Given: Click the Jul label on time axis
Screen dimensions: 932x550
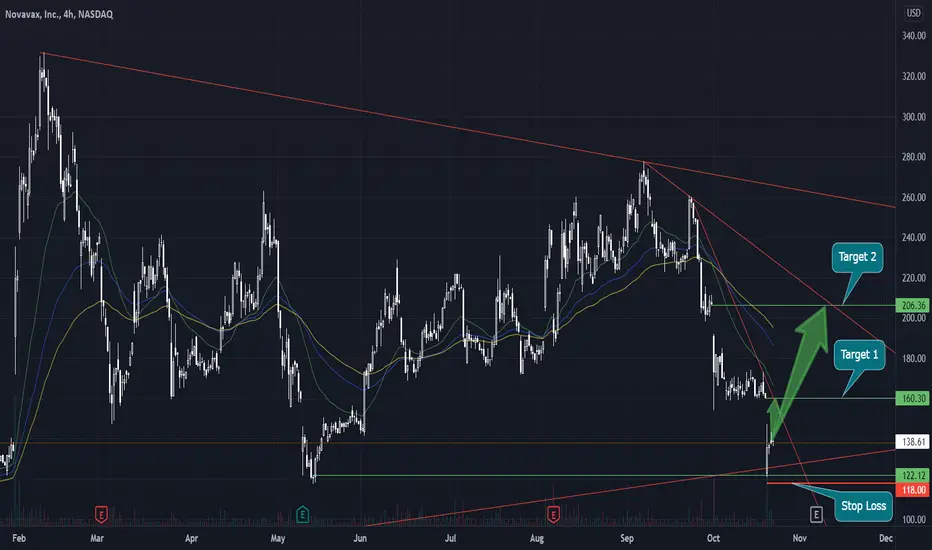Looking at the screenshot, I should pyautogui.click(x=451, y=538).
